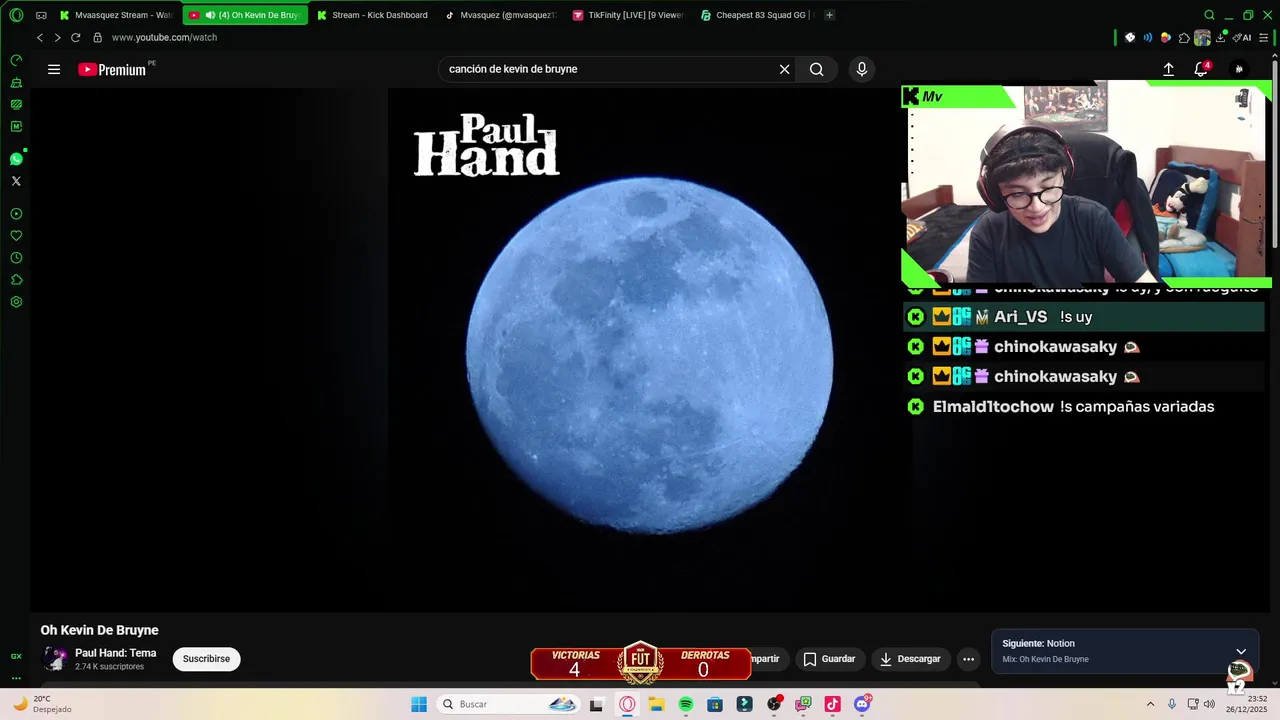1280x720 pixels.
Task: Clear the YouTube search text
Action: [x=784, y=69]
